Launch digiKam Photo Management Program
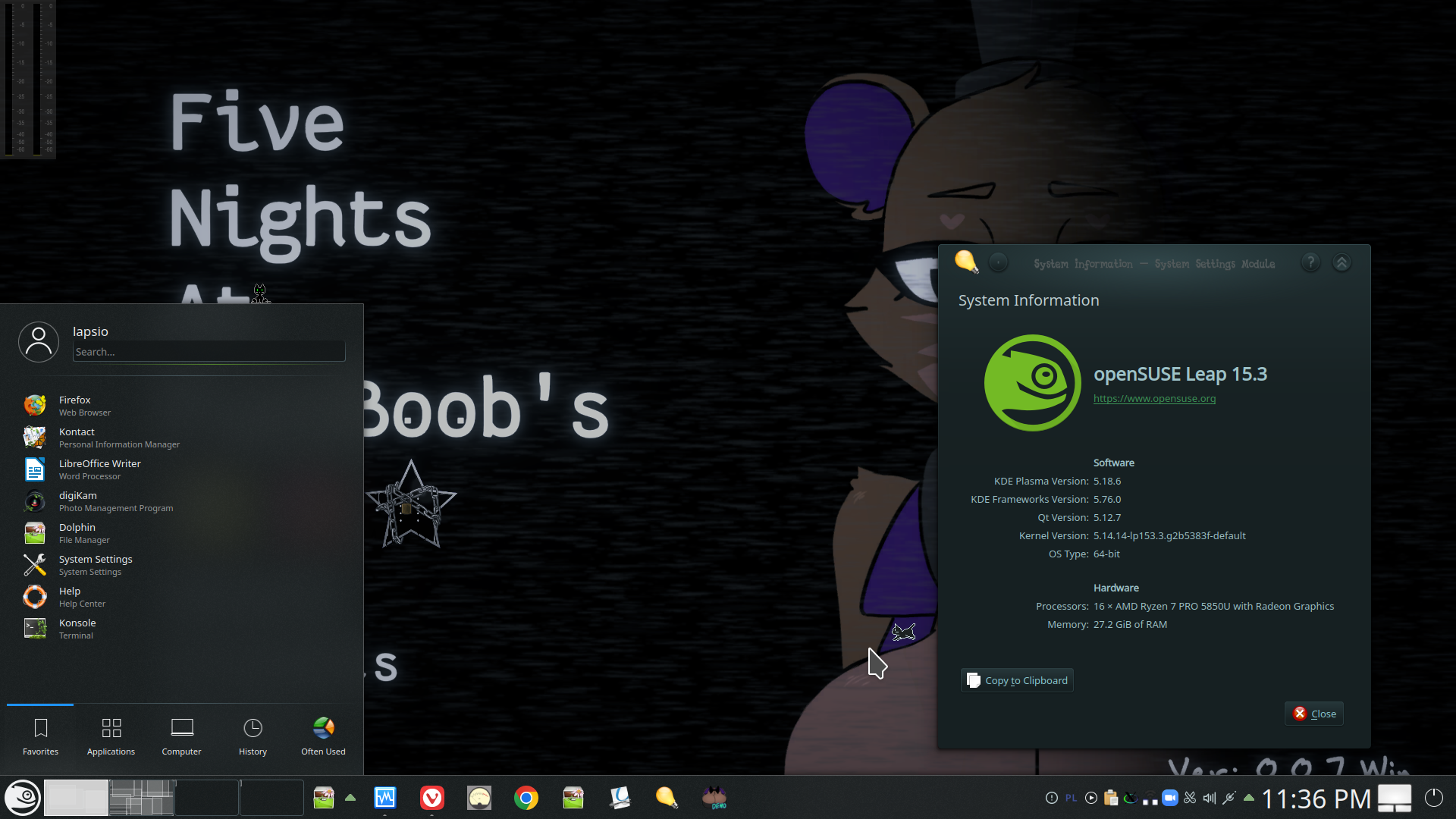This screenshot has width=1456, height=819. coord(182,501)
